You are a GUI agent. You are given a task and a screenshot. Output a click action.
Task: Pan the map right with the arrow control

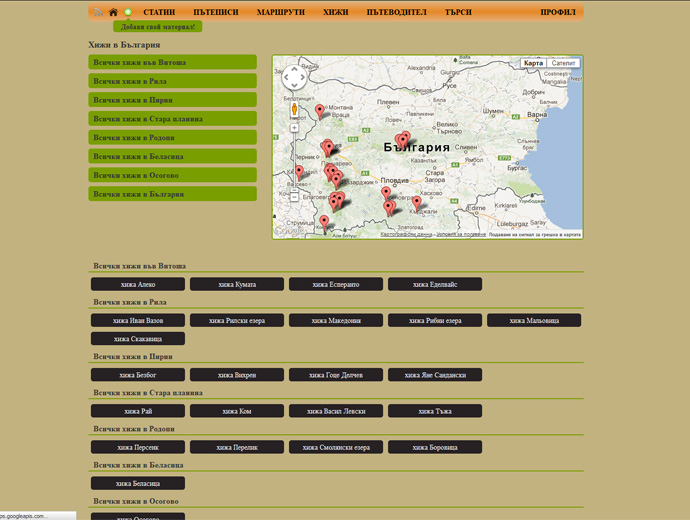tap(303, 77)
